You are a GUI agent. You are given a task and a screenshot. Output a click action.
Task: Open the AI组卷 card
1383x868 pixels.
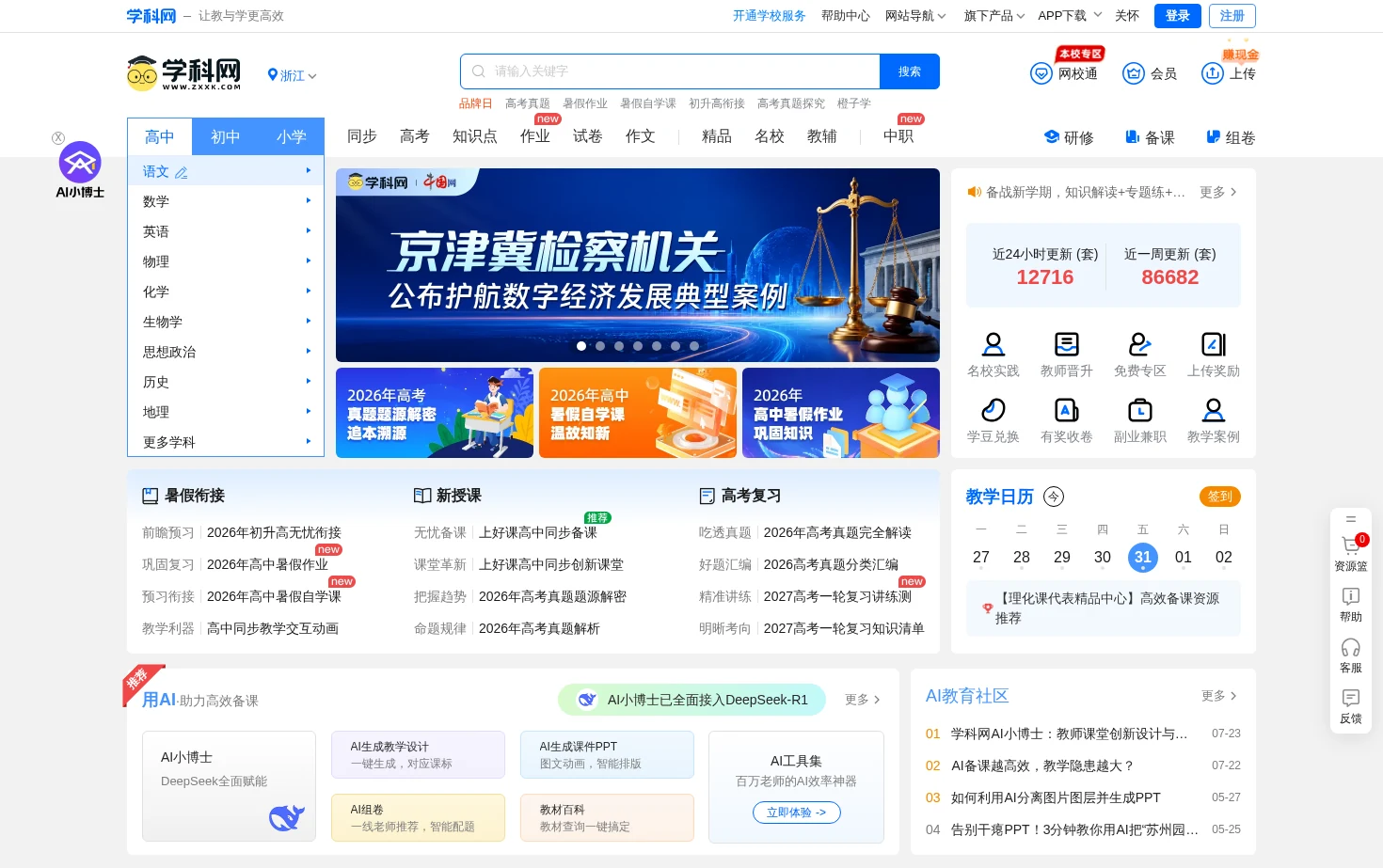click(x=418, y=818)
